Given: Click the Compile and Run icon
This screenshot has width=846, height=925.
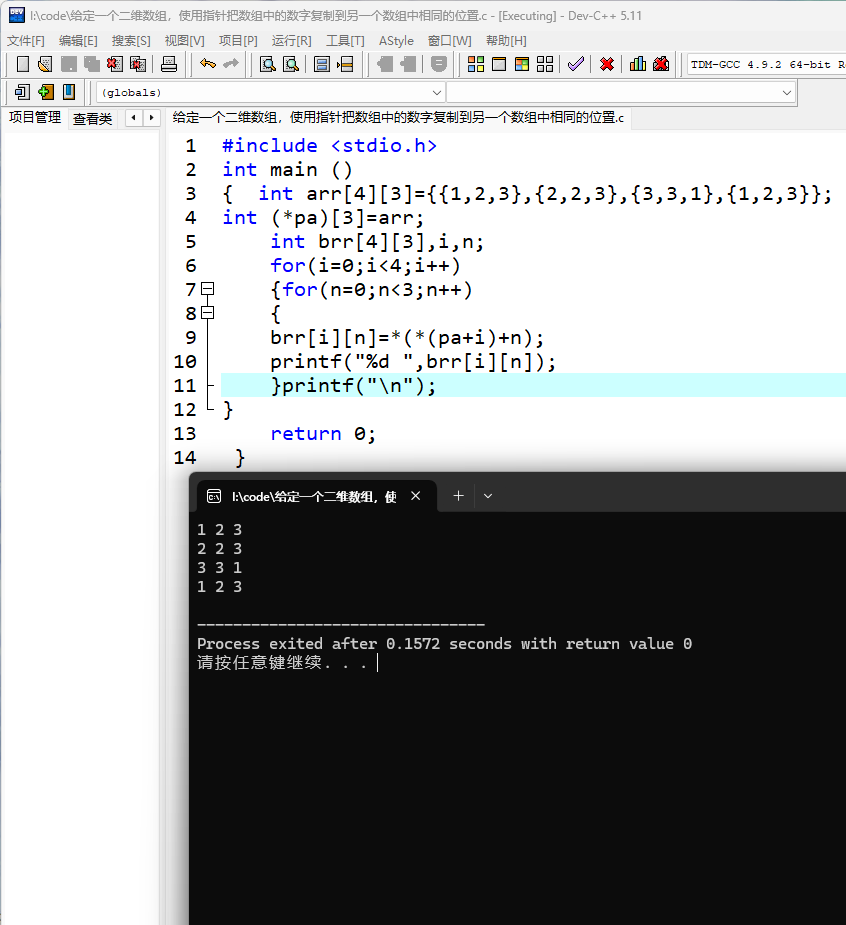Looking at the screenshot, I should pos(522,64).
